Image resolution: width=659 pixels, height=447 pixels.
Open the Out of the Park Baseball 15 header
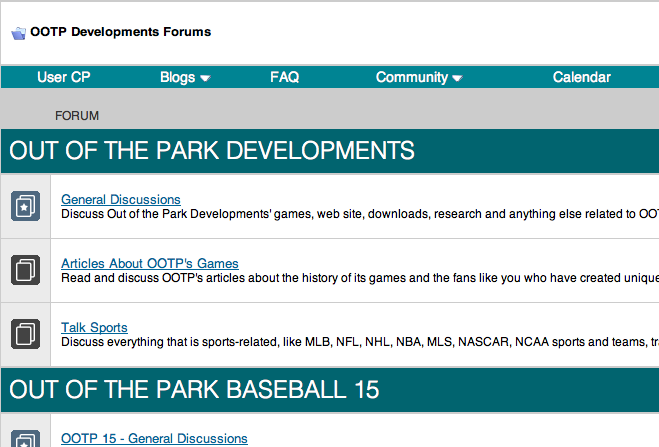coord(194,389)
